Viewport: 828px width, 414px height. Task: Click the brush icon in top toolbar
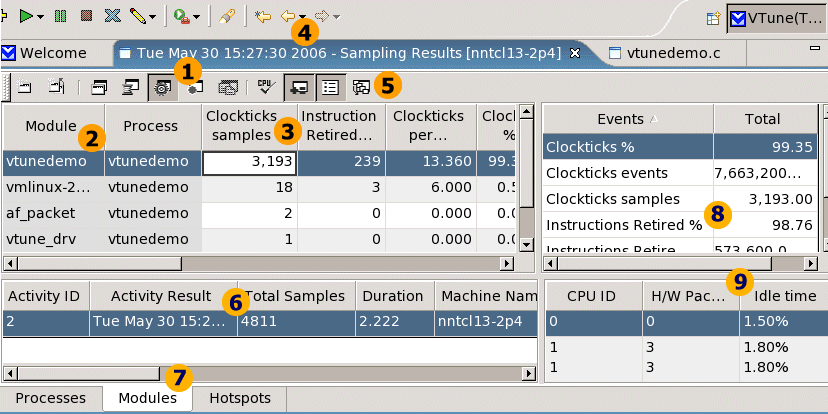tap(228, 17)
